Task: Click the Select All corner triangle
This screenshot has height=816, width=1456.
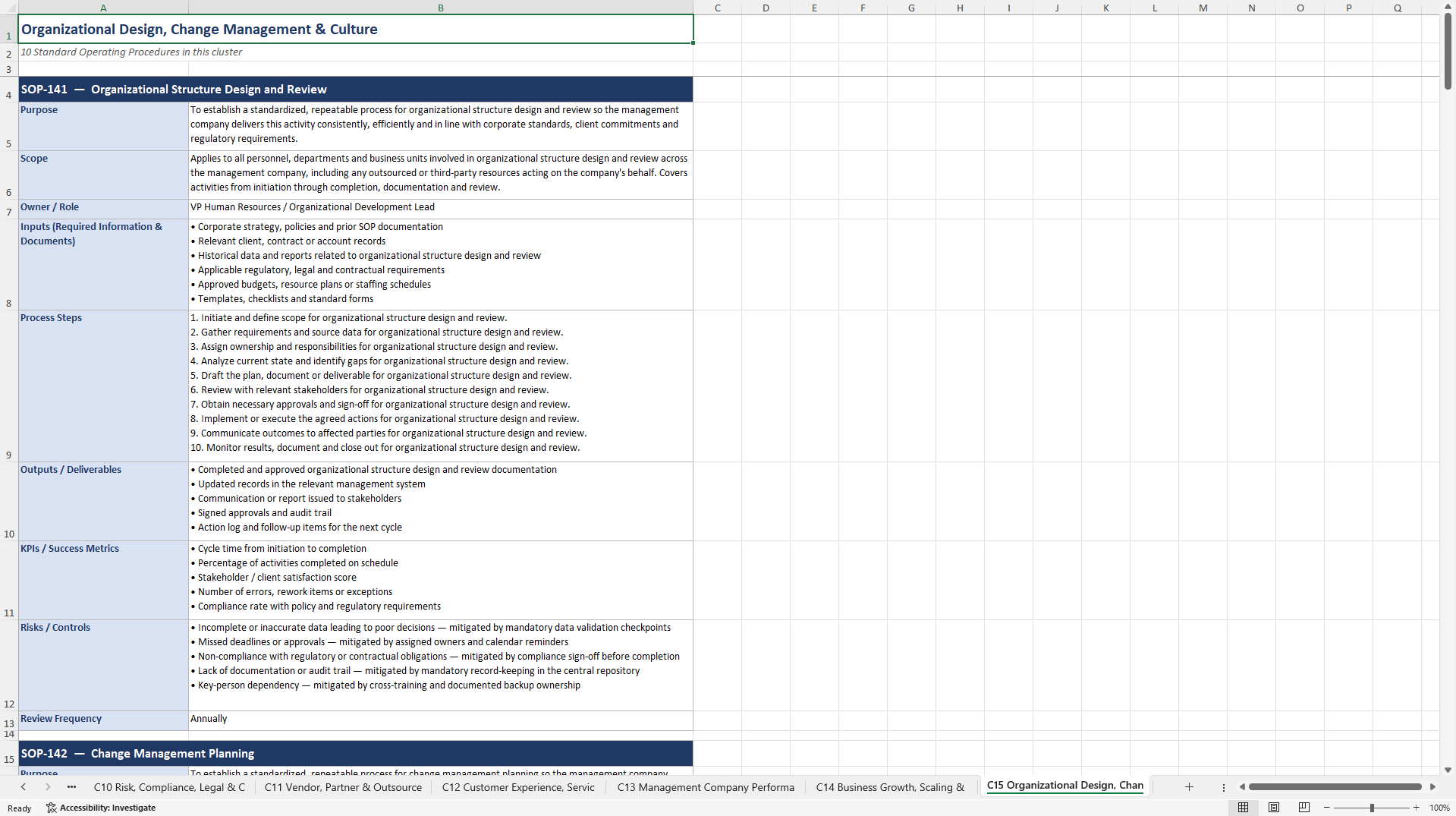Action: (9, 8)
